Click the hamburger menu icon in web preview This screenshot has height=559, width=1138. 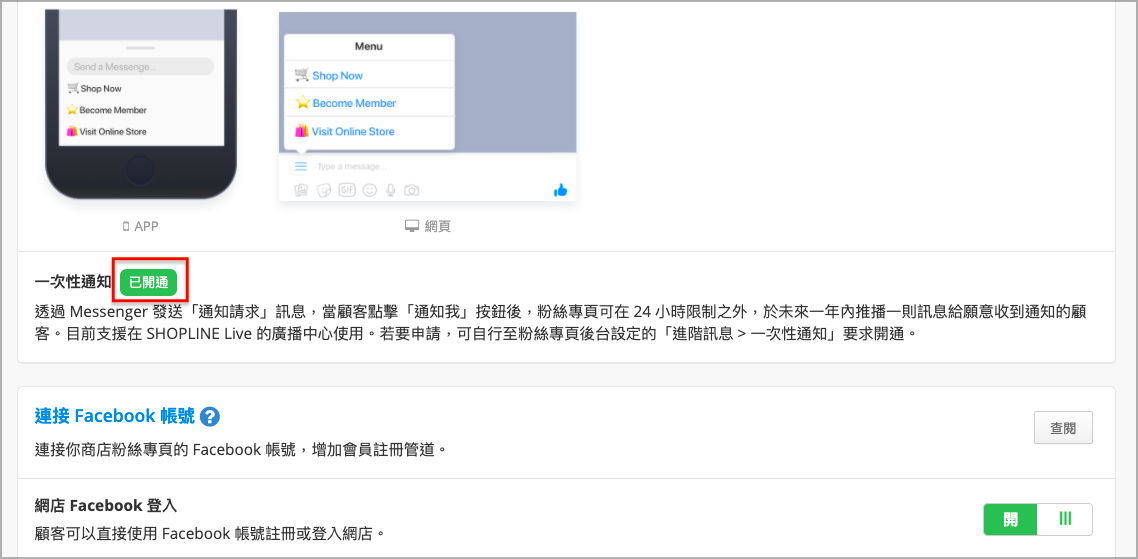(301, 166)
